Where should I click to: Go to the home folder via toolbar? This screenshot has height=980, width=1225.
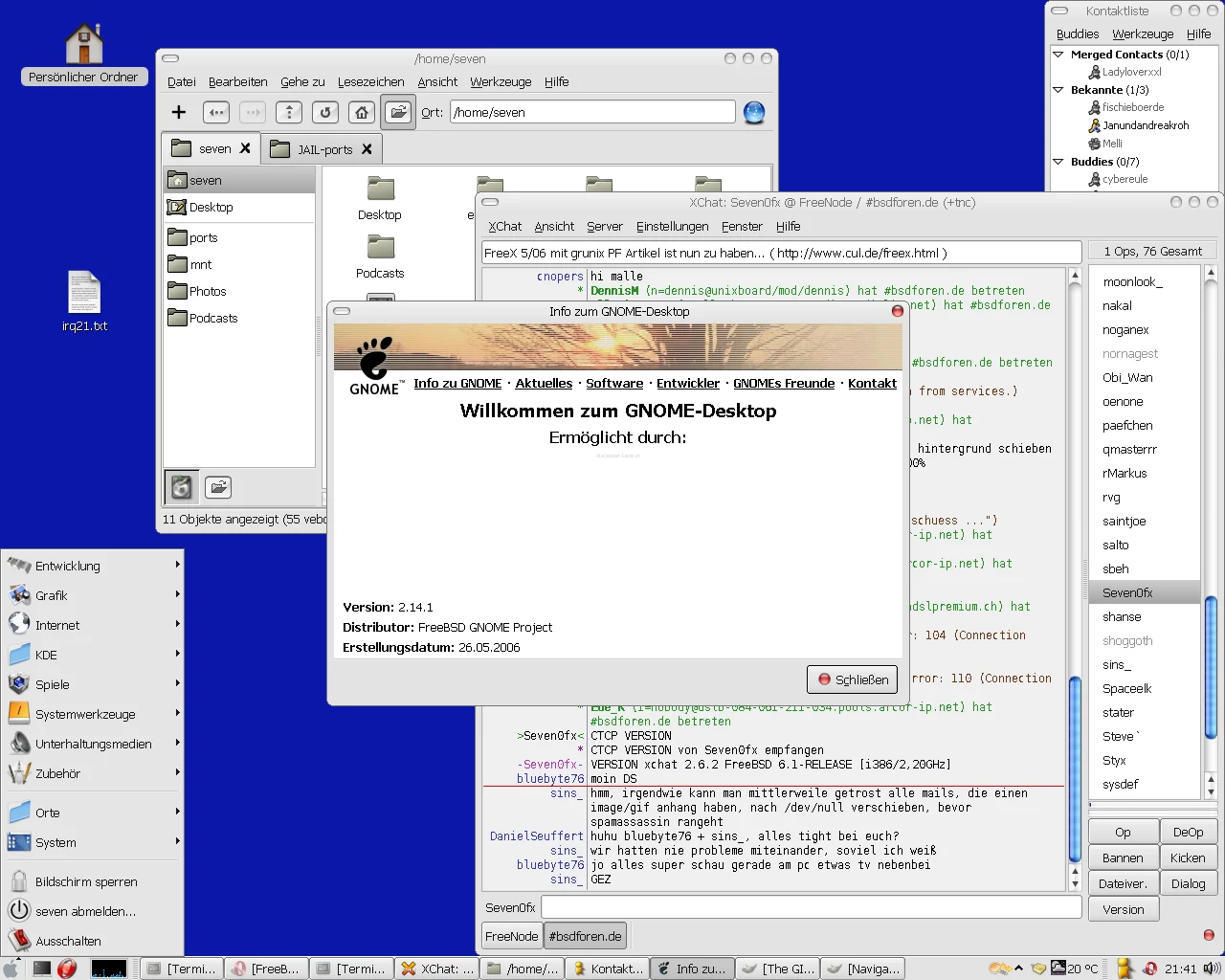tap(362, 112)
